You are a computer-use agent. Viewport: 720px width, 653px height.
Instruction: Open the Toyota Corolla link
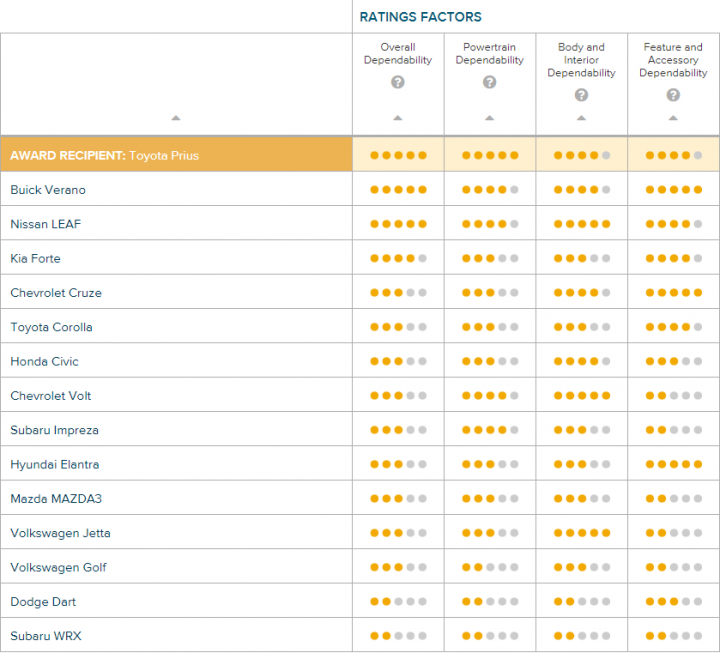click(x=51, y=327)
